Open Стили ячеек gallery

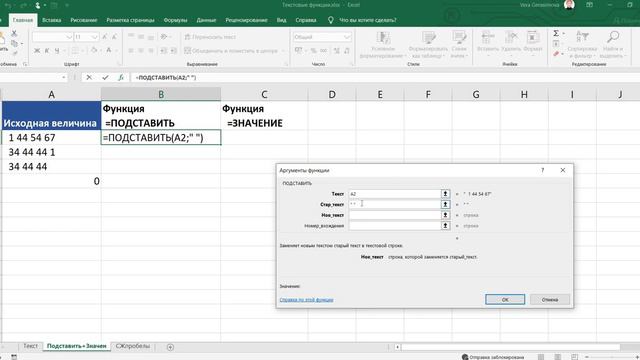[459, 44]
